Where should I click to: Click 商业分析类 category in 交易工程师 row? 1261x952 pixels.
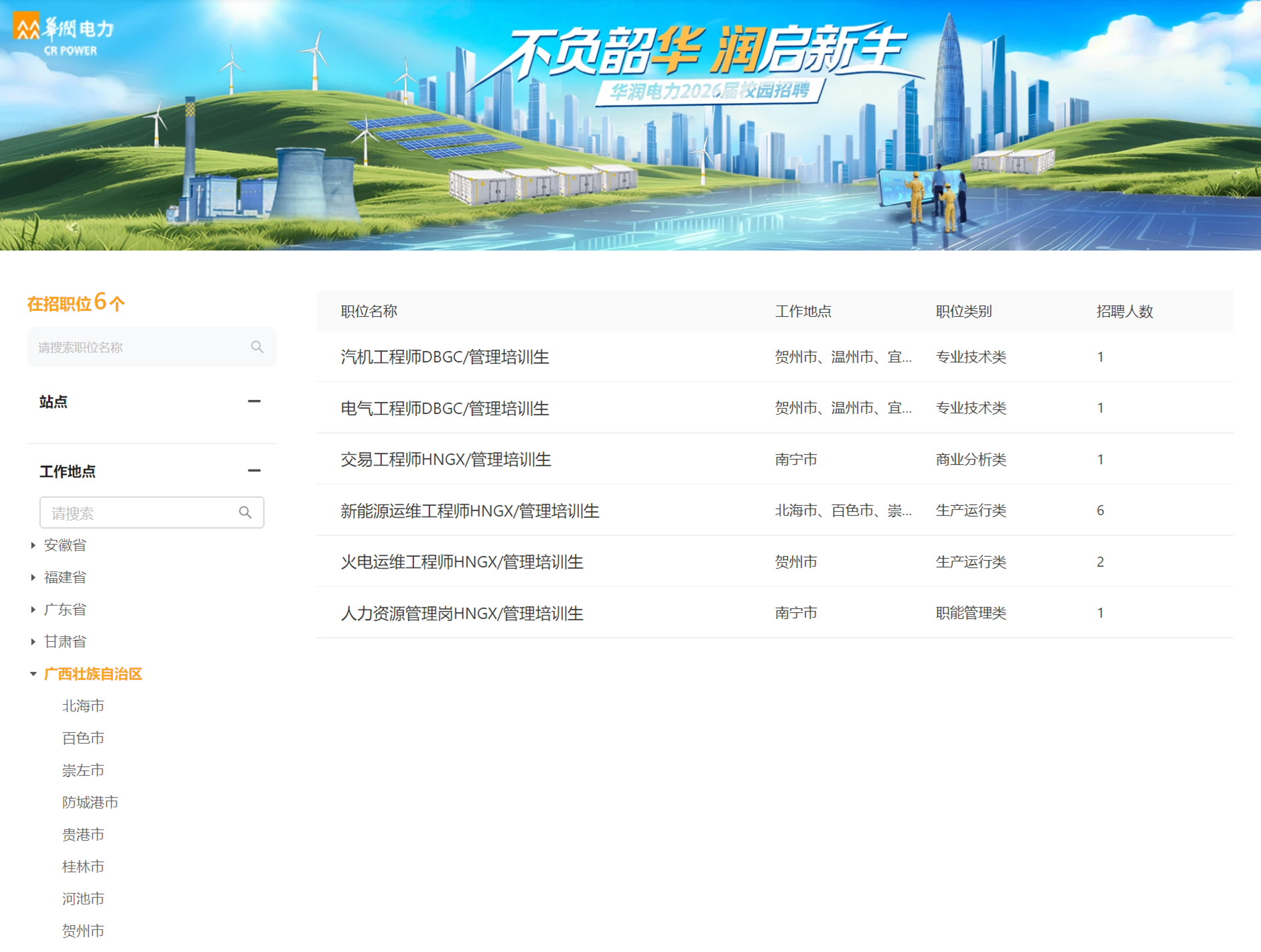971,460
